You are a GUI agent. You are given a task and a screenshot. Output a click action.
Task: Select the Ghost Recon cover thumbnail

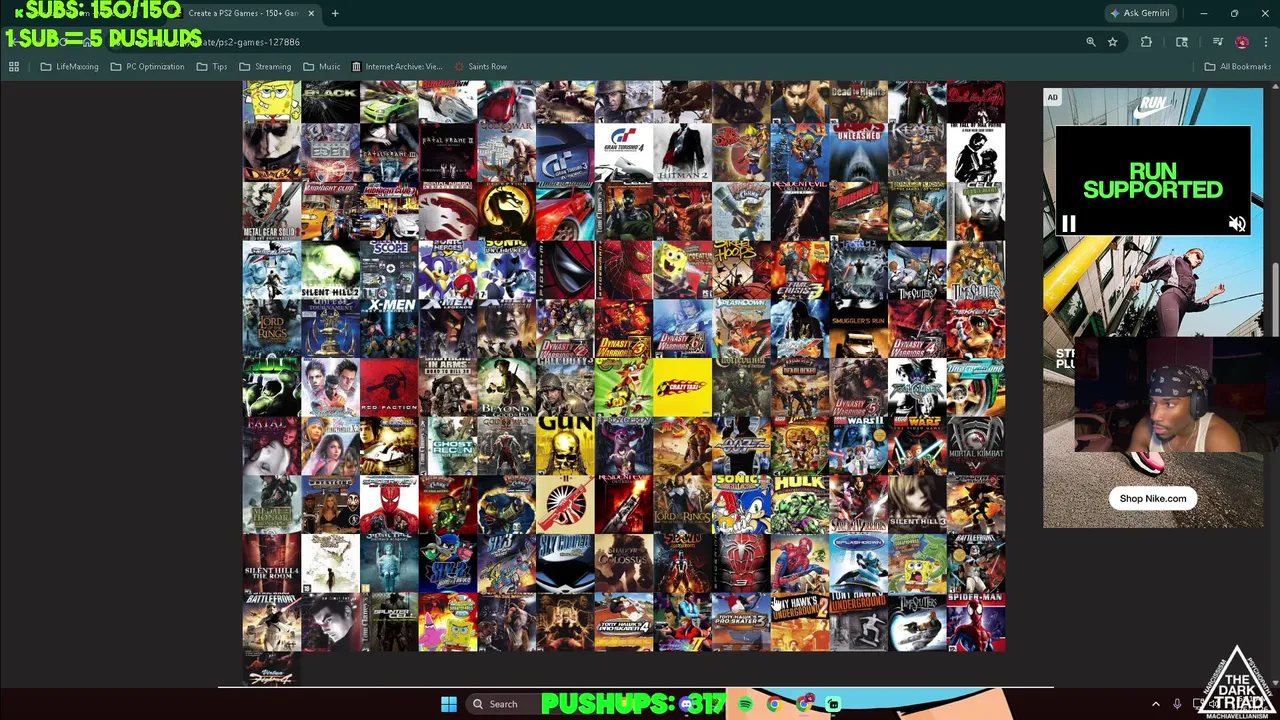tap(448, 447)
